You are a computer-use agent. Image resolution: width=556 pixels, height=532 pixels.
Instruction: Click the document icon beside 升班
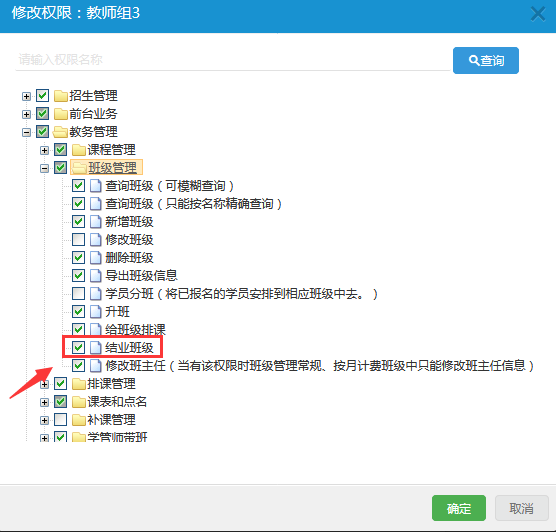coord(95,312)
